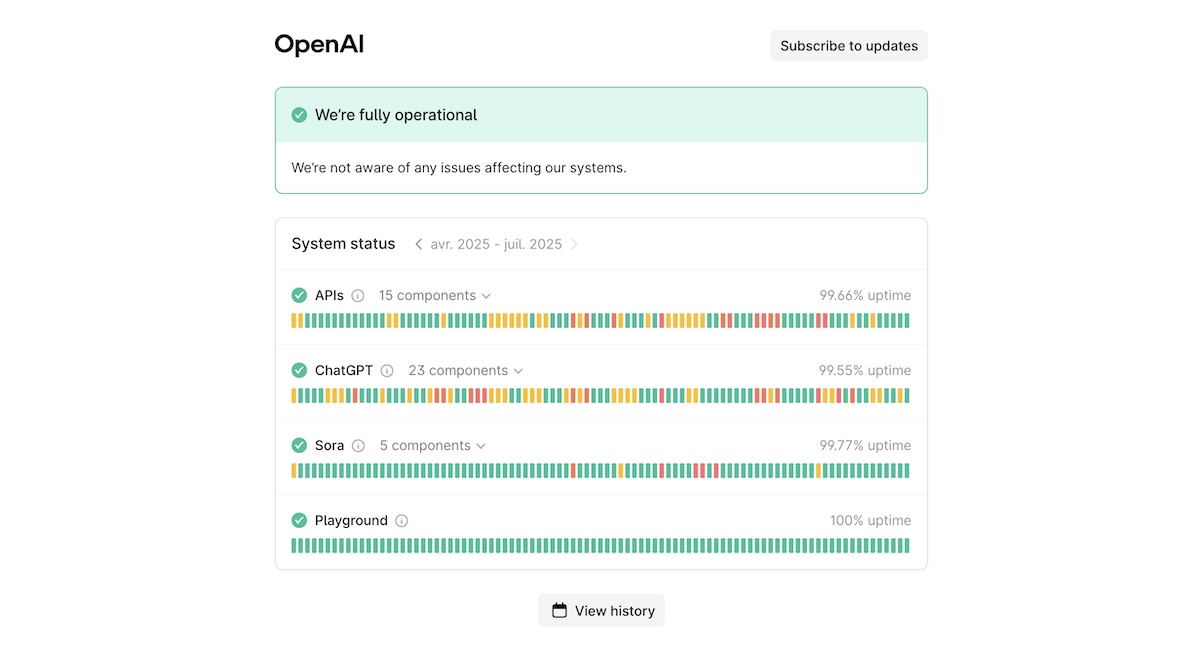Click the first yellow bar in Sora timeline
1200x646 pixels.
point(294,471)
